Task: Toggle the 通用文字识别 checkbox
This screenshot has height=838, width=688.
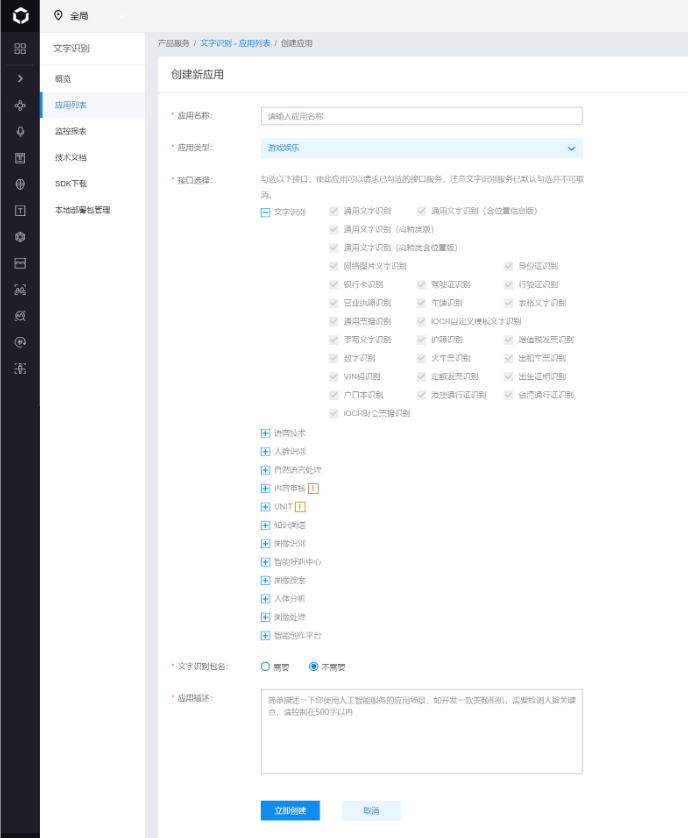Action: click(334, 211)
